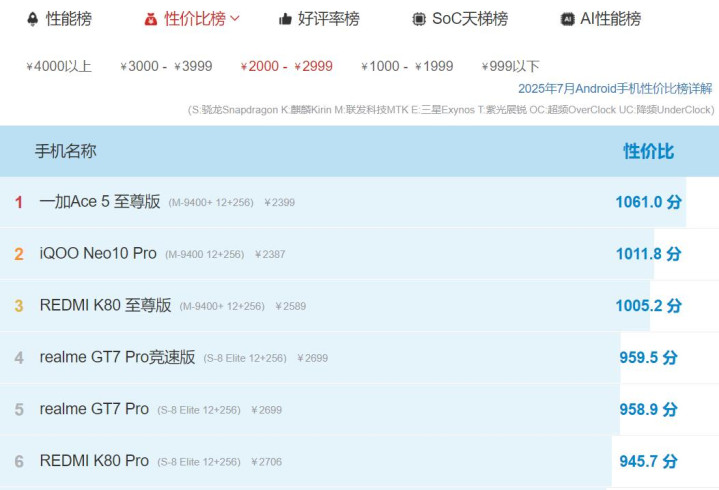This screenshot has height=490, width=719.
Task: Click the thumbs-up icon beside 好评率榜
Action: (x=285, y=19)
